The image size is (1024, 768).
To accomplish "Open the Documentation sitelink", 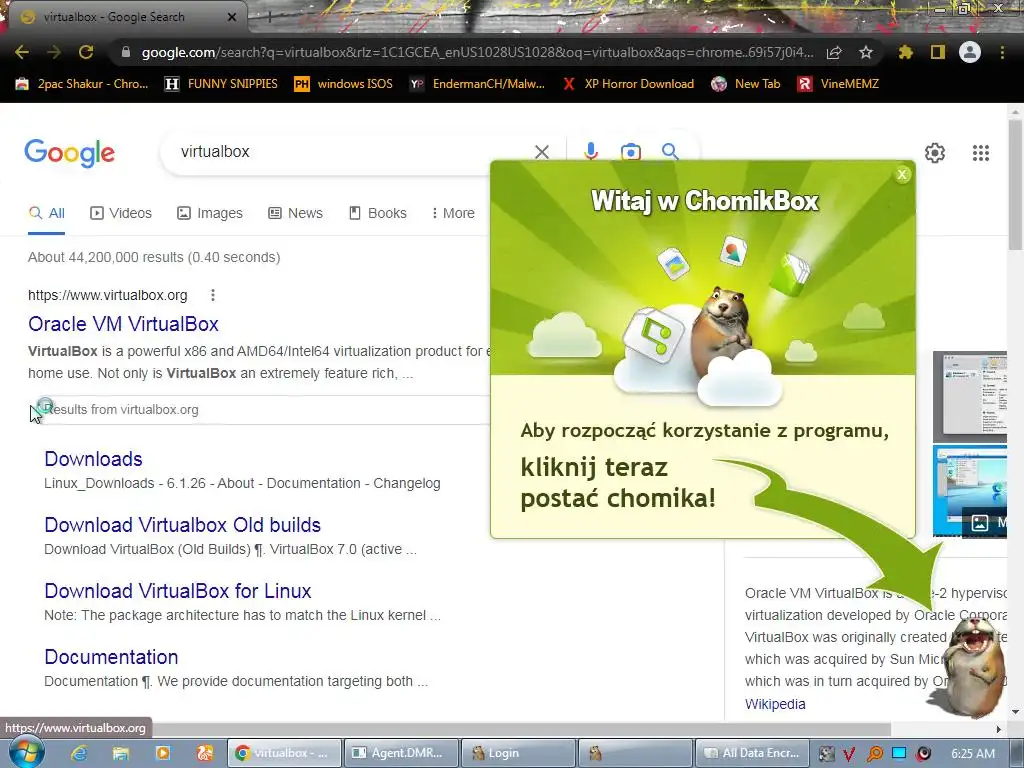I will click(111, 657).
